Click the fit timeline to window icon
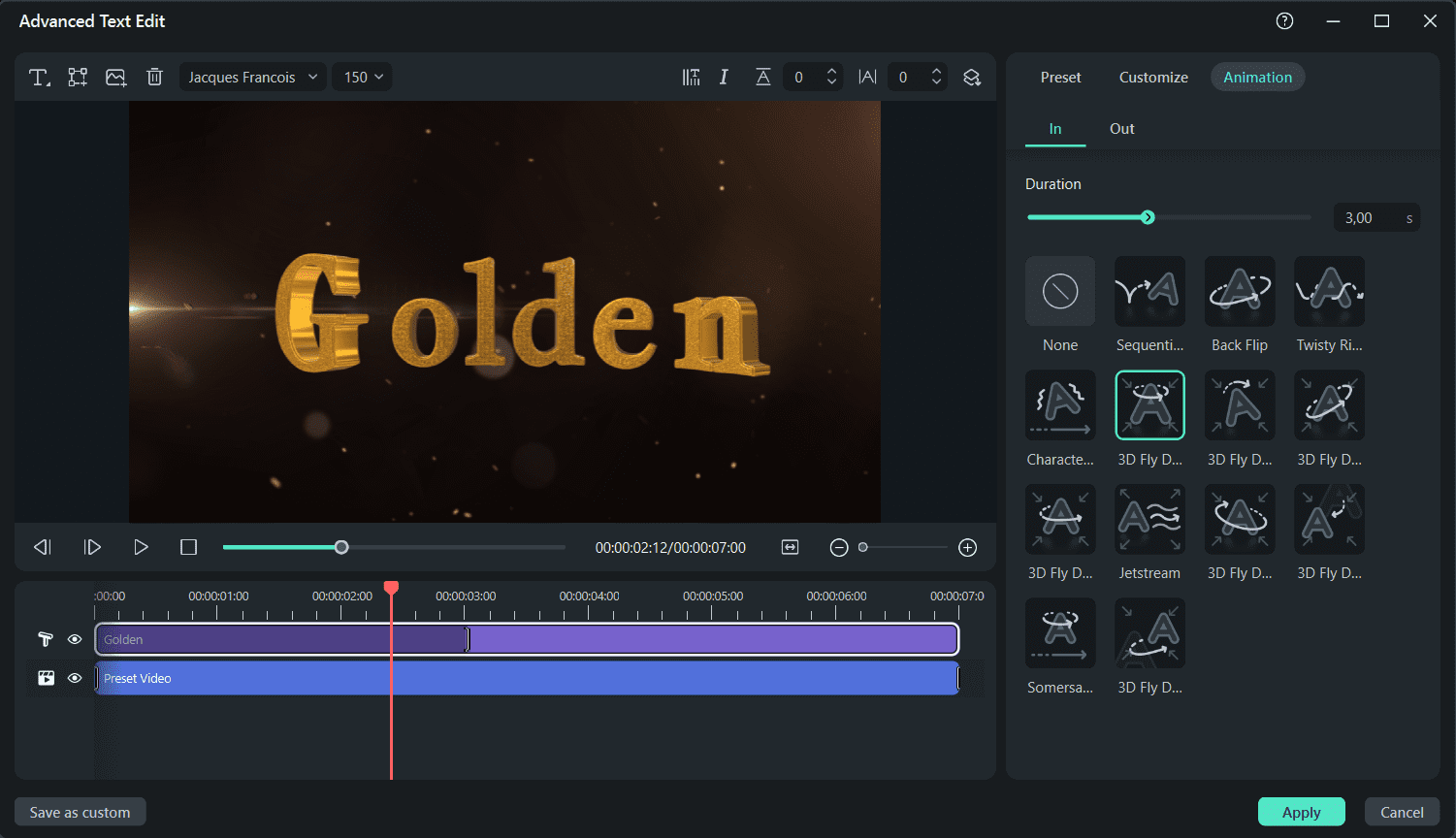The image size is (1456, 838). click(x=790, y=548)
